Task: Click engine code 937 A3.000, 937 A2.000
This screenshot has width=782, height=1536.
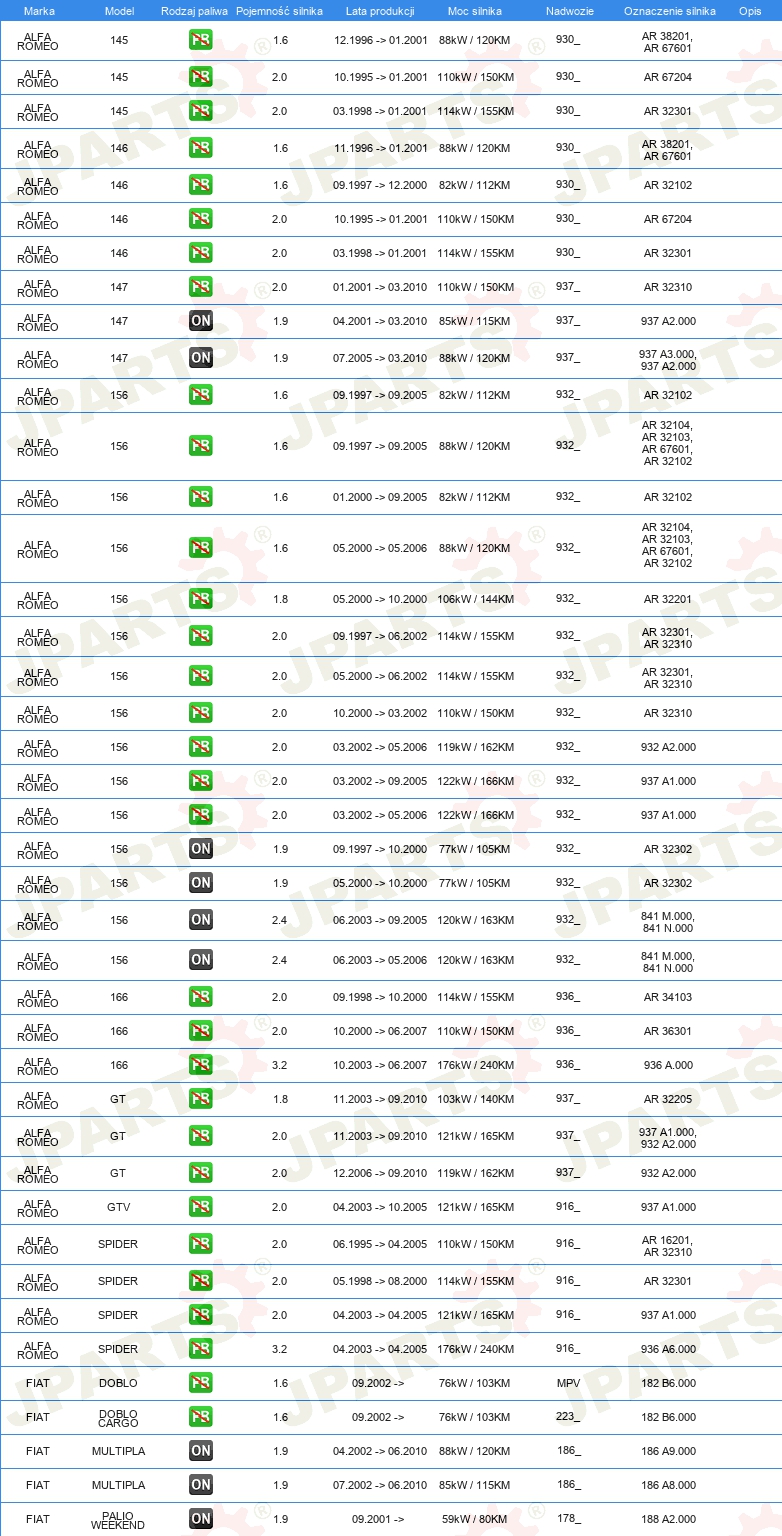Action: (x=667, y=360)
